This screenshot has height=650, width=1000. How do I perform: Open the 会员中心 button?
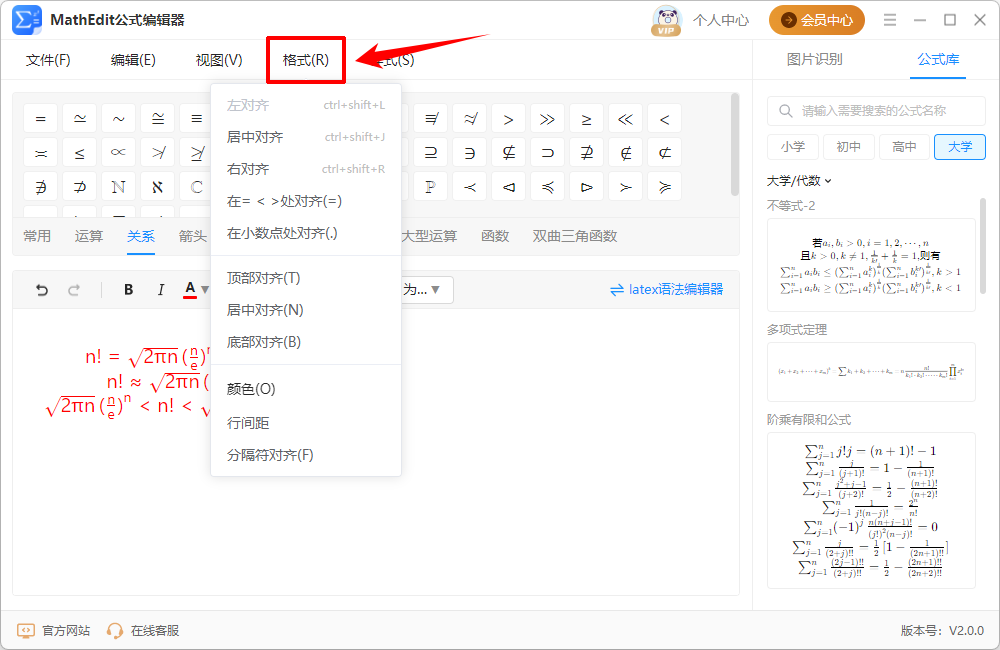coord(816,20)
